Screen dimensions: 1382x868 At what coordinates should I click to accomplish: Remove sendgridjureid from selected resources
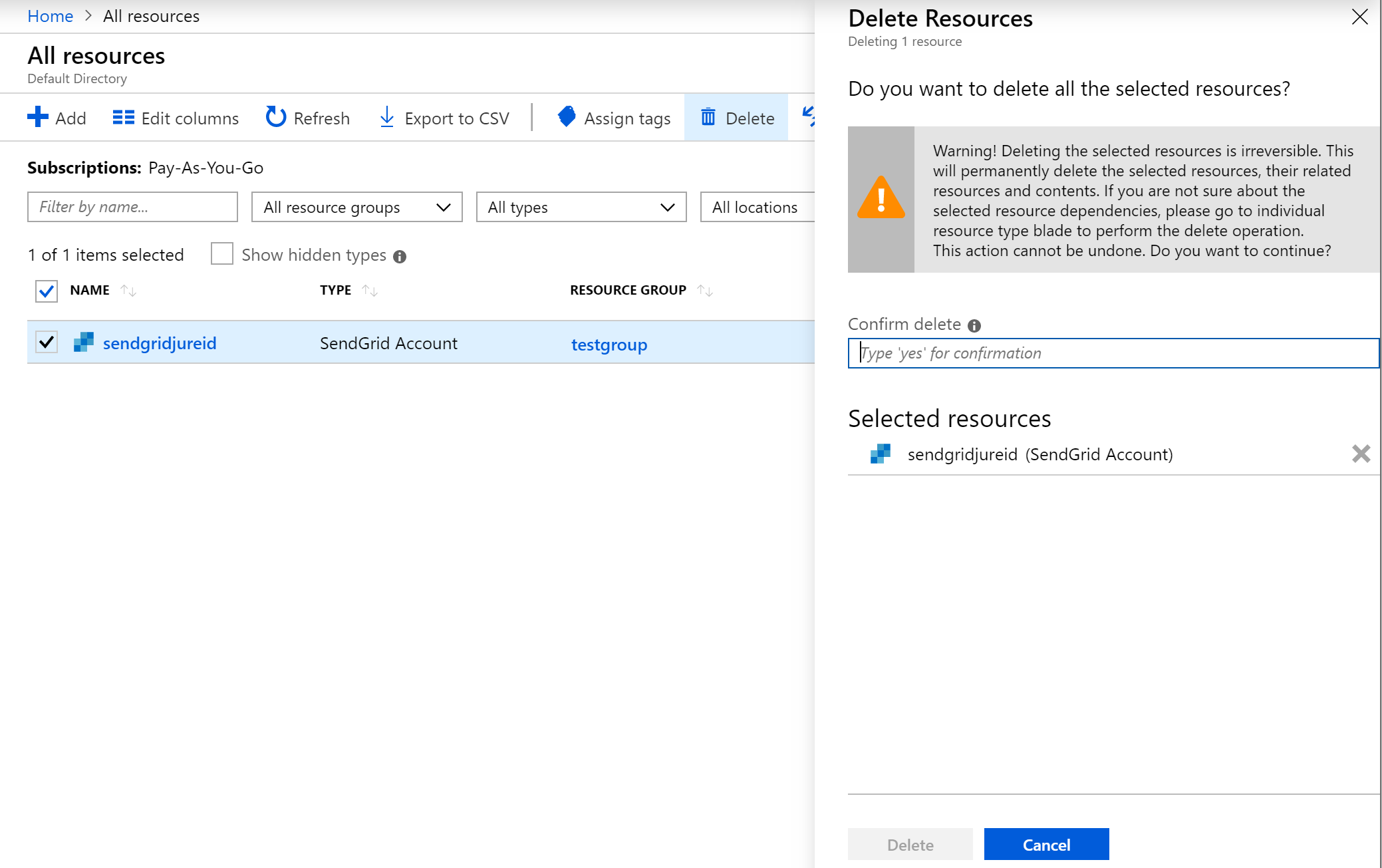pos(1361,454)
